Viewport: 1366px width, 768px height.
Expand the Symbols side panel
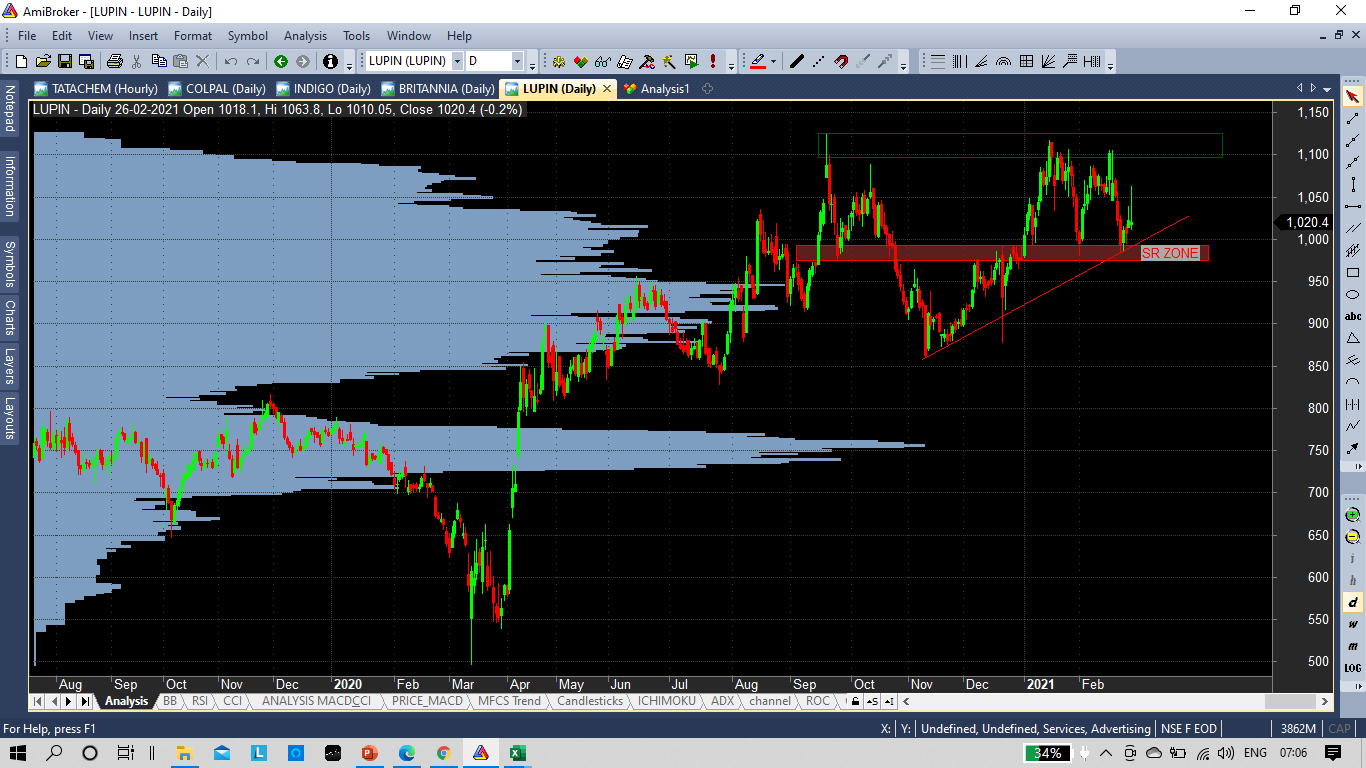[x=10, y=262]
